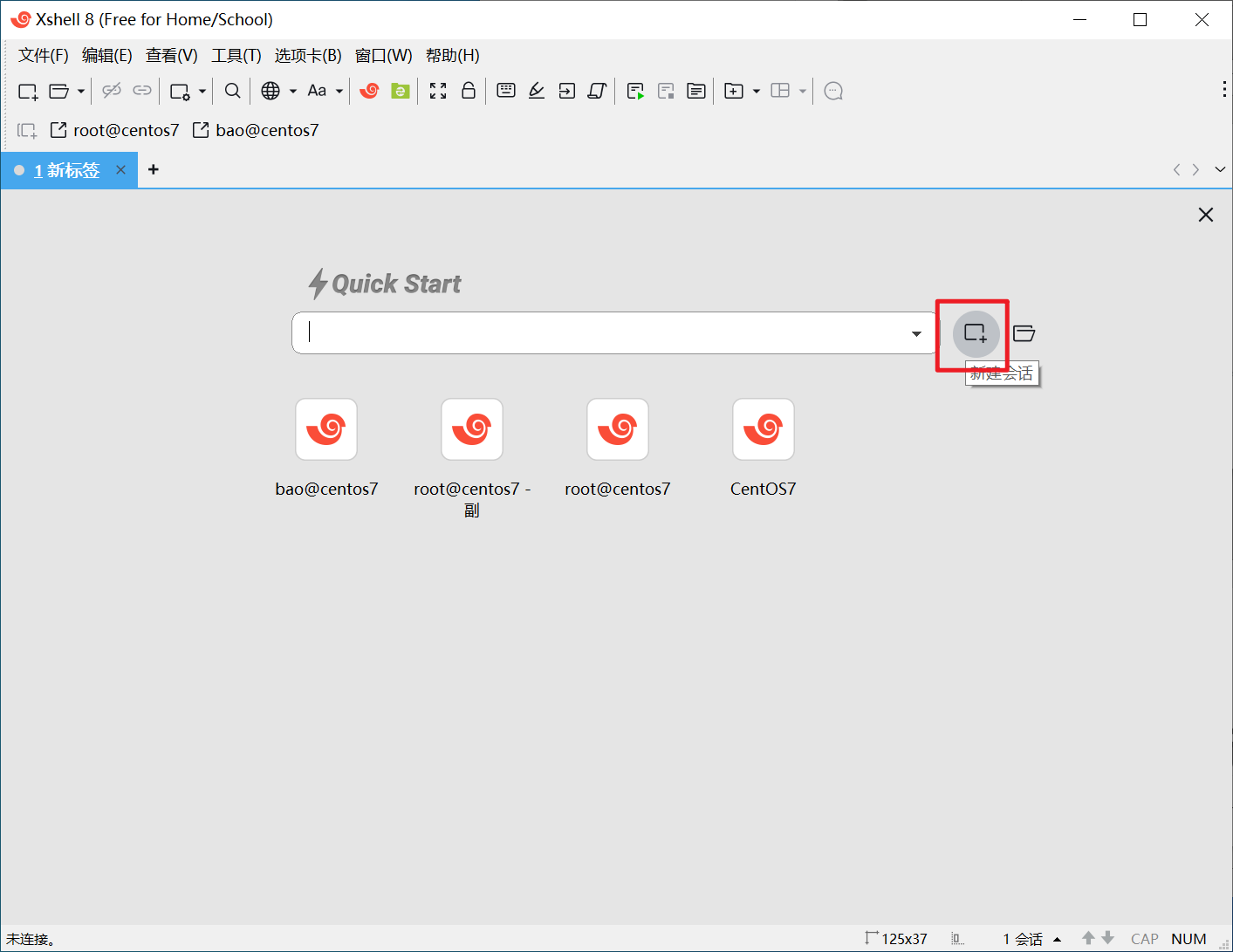Expand the 1 会话 status bar arrow
Viewport: 1233px width, 952px height.
(1058, 940)
